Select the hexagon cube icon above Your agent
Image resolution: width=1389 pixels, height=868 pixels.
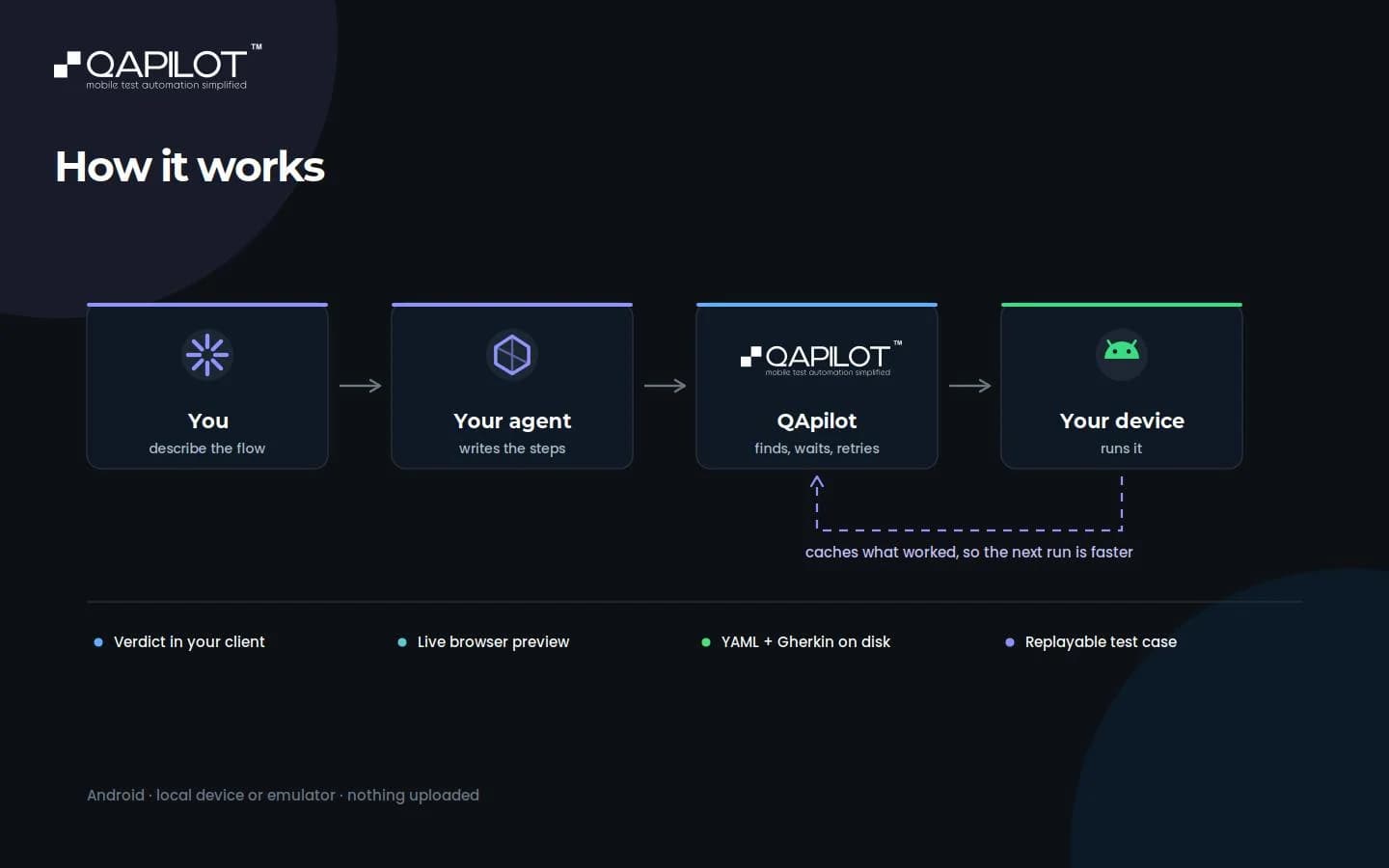pyautogui.click(x=512, y=355)
